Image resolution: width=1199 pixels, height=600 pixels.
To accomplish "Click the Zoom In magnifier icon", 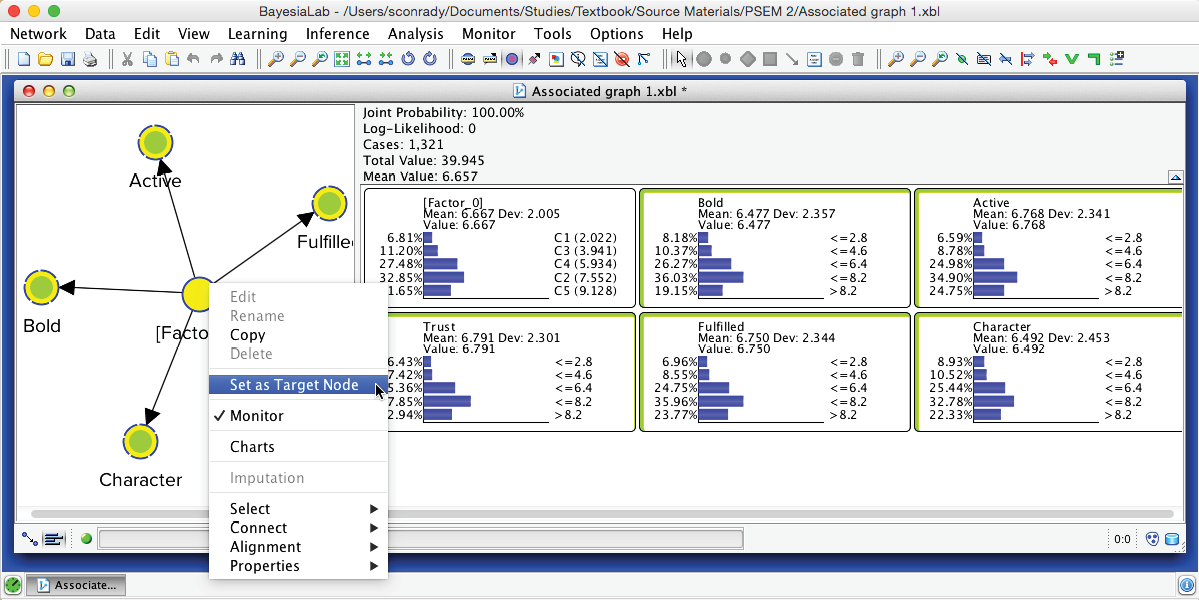I will (x=275, y=59).
